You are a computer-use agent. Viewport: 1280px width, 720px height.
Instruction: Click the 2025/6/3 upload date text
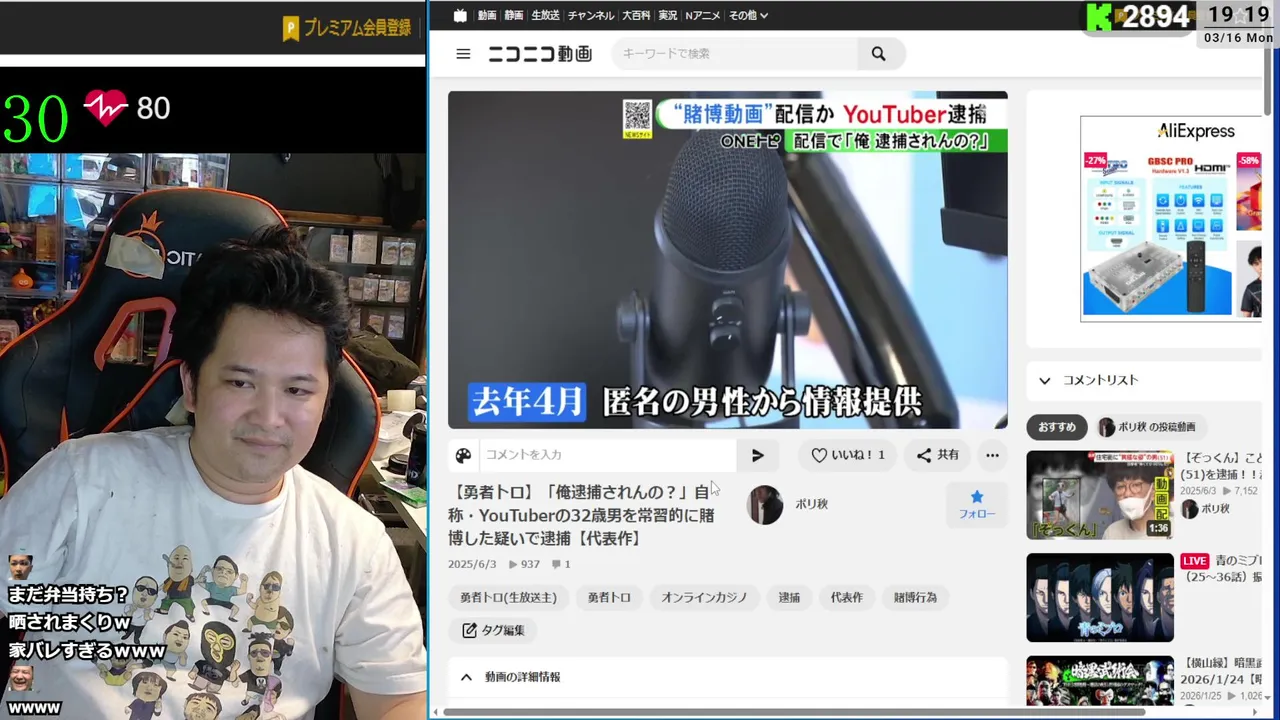[x=472, y=564]
